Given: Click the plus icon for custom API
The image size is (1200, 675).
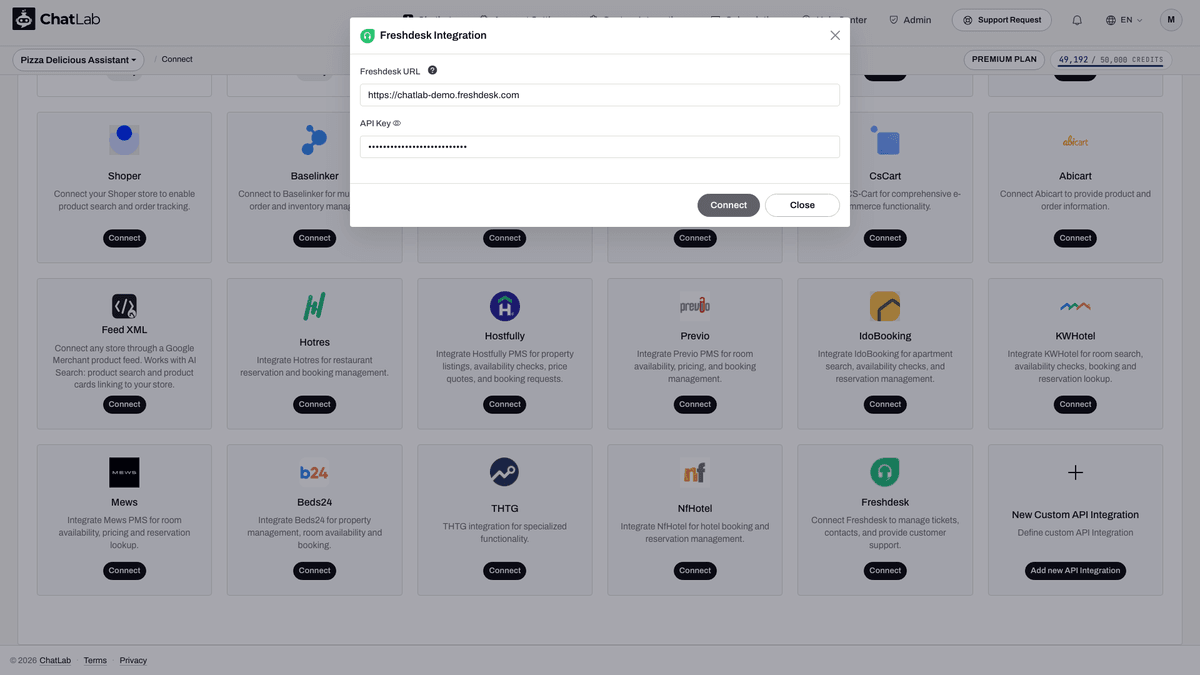Looking at the screenshot, I should click(x=1075, y=472).
